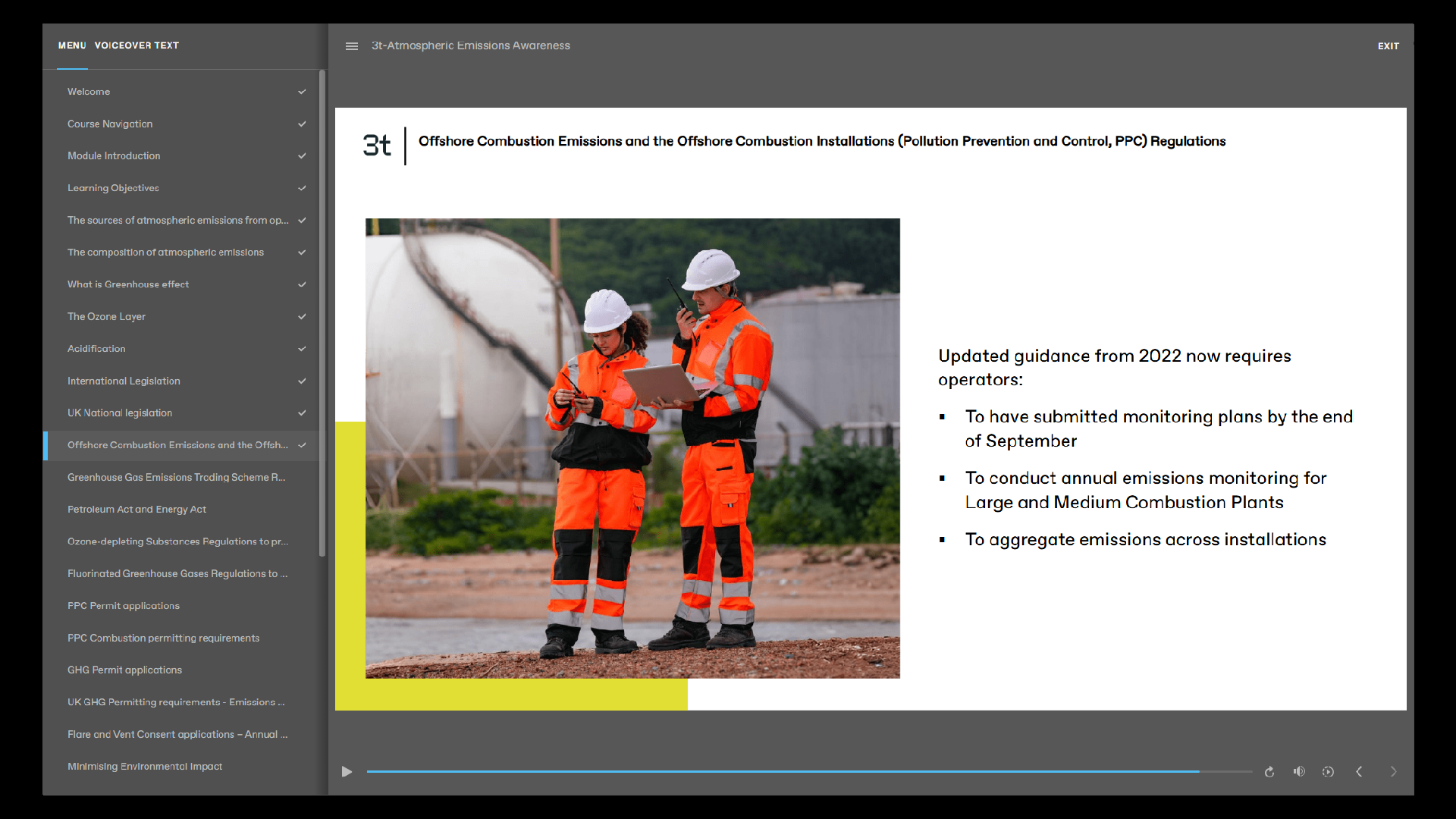Click the checkmark beside International Legislation
This screenshot has height=819, width=1456.
click(302, 381)
